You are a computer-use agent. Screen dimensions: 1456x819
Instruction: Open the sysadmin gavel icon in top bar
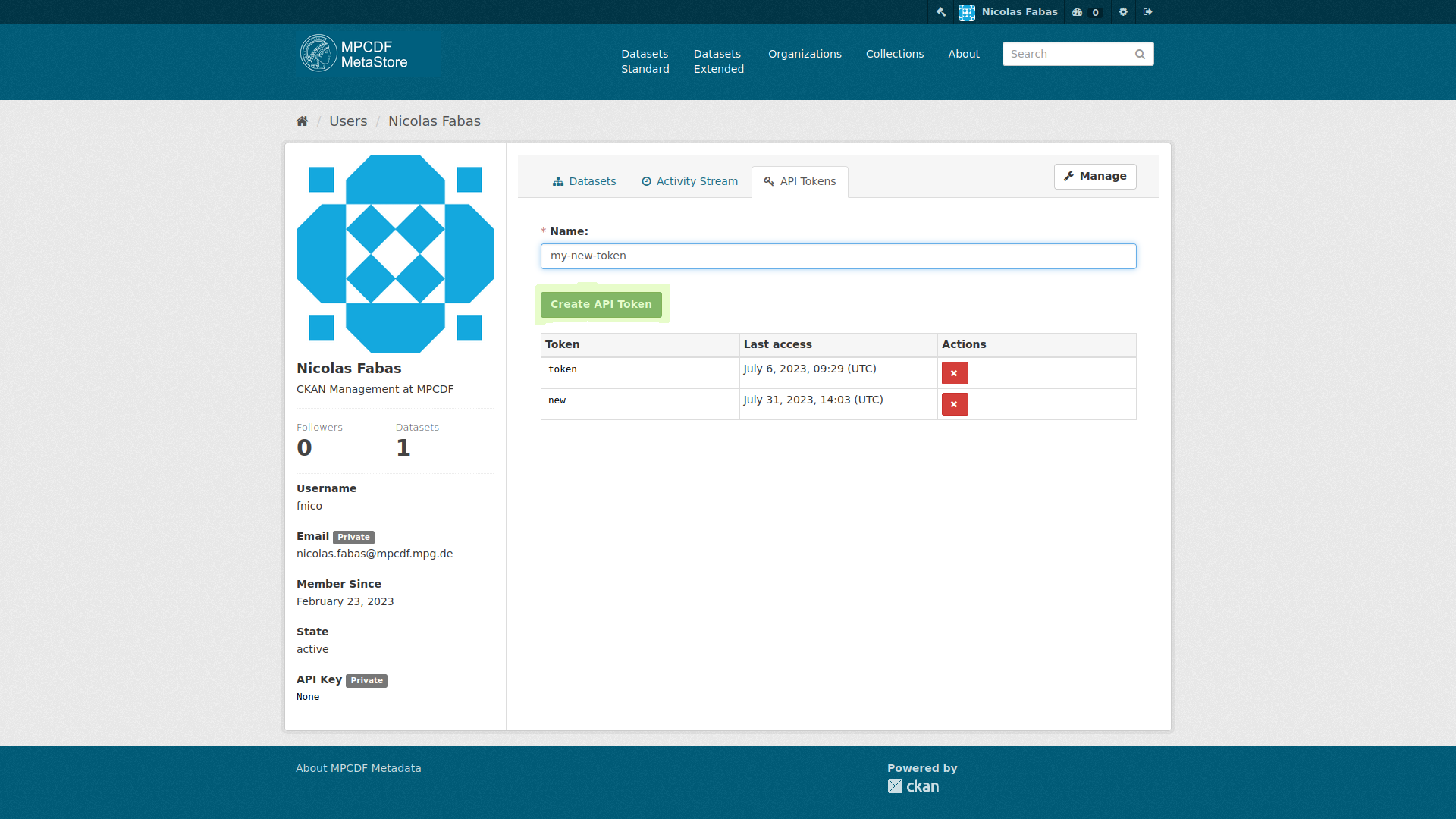940,11
